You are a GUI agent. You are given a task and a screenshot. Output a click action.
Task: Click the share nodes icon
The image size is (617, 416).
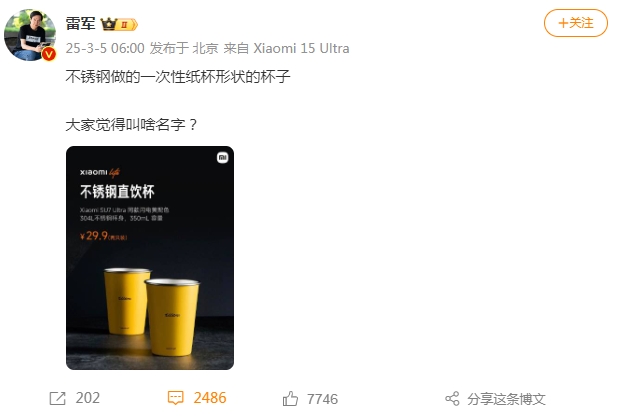453,399
